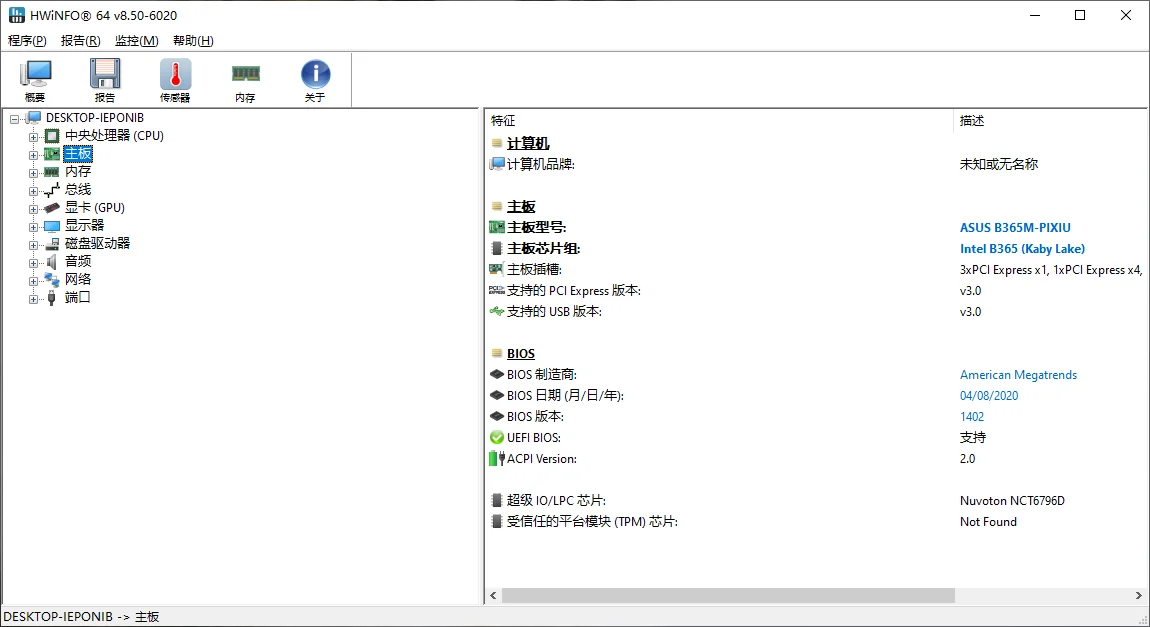Expand the 网络 tree node
This screenshot has width=1150, height=627.
click(x=33, y=281)
